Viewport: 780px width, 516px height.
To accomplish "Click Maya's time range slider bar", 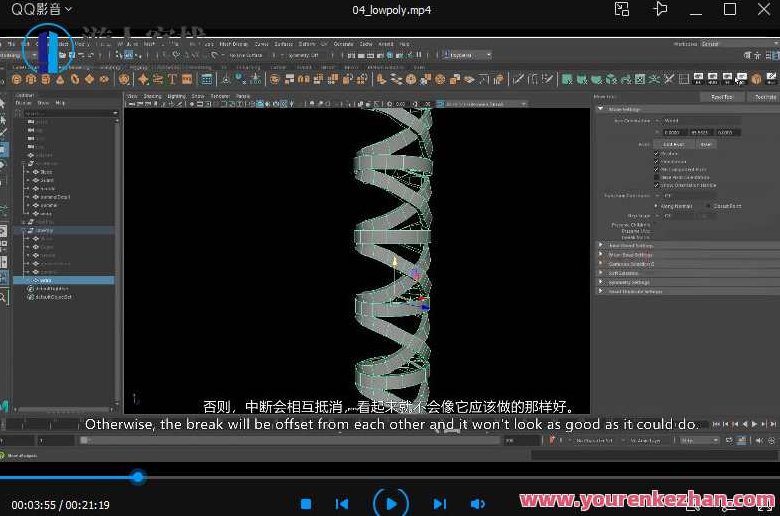I will (x=290, y=440).
